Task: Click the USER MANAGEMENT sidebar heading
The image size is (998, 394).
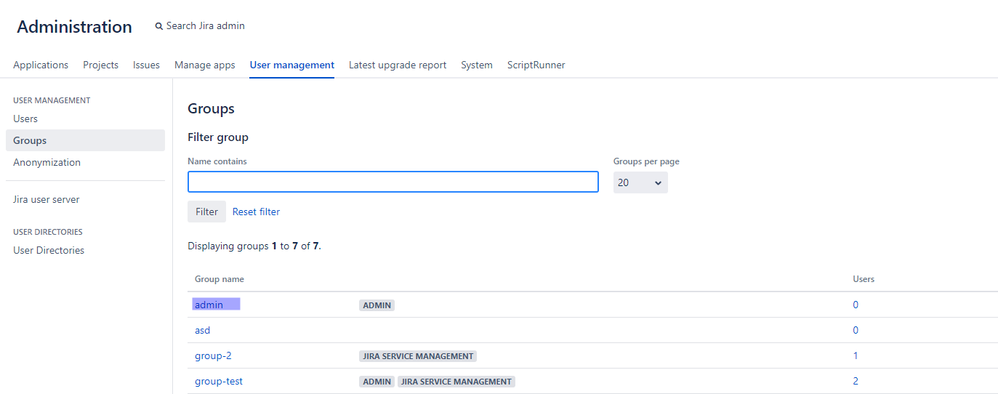Action: [x=52, y=100]
